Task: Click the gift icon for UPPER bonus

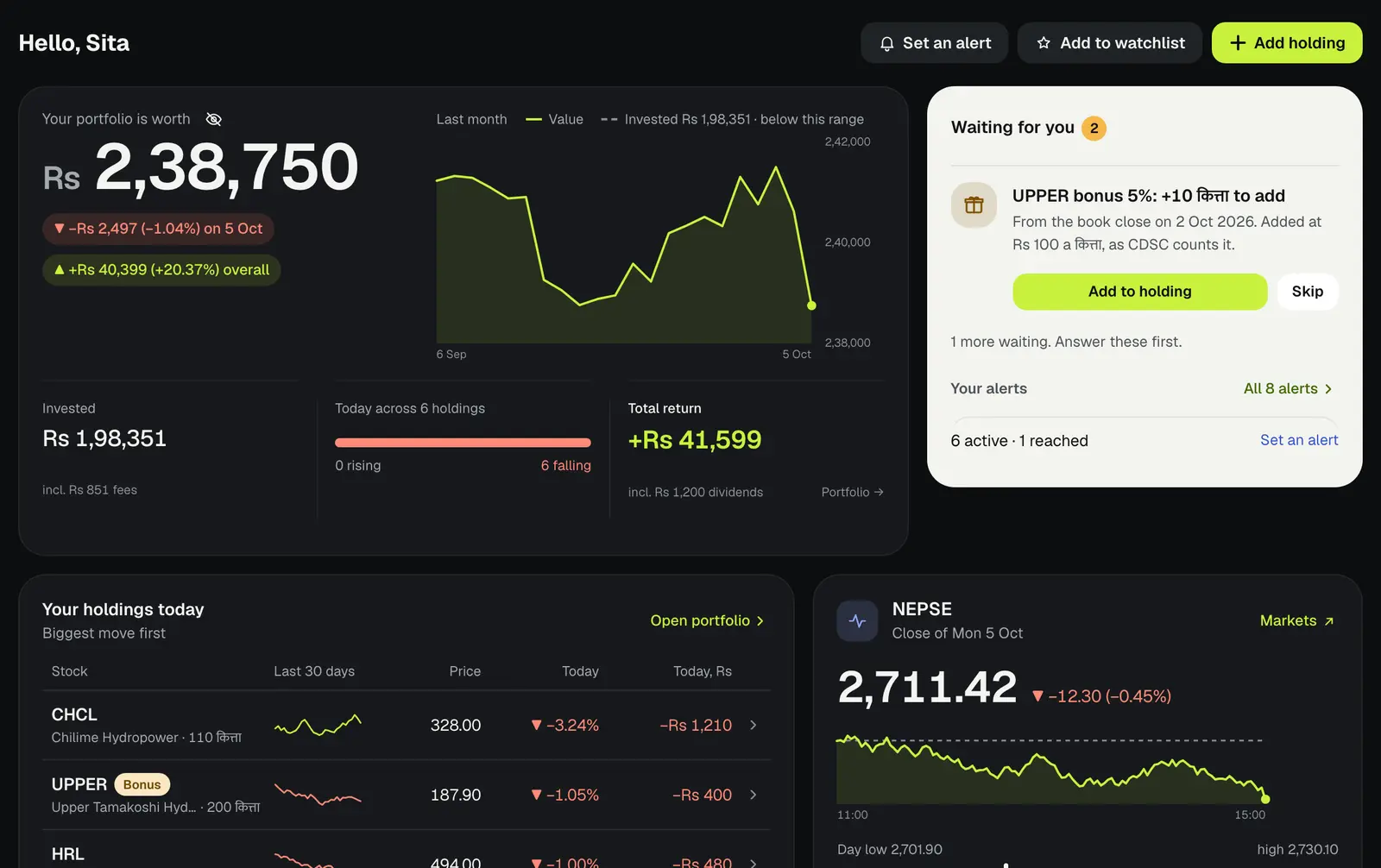Action: (974, 205)
